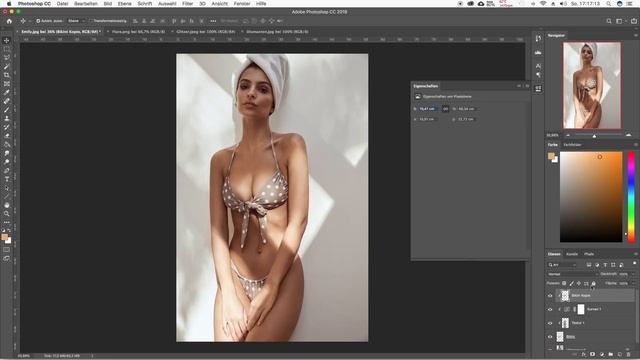Create a new layer group folder icon
This screenshot has width=640, height=360.
coord(611,354)
